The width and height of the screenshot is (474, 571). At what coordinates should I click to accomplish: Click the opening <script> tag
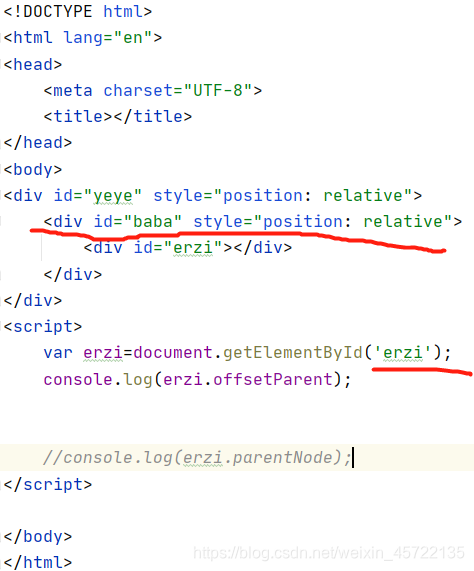43,327
